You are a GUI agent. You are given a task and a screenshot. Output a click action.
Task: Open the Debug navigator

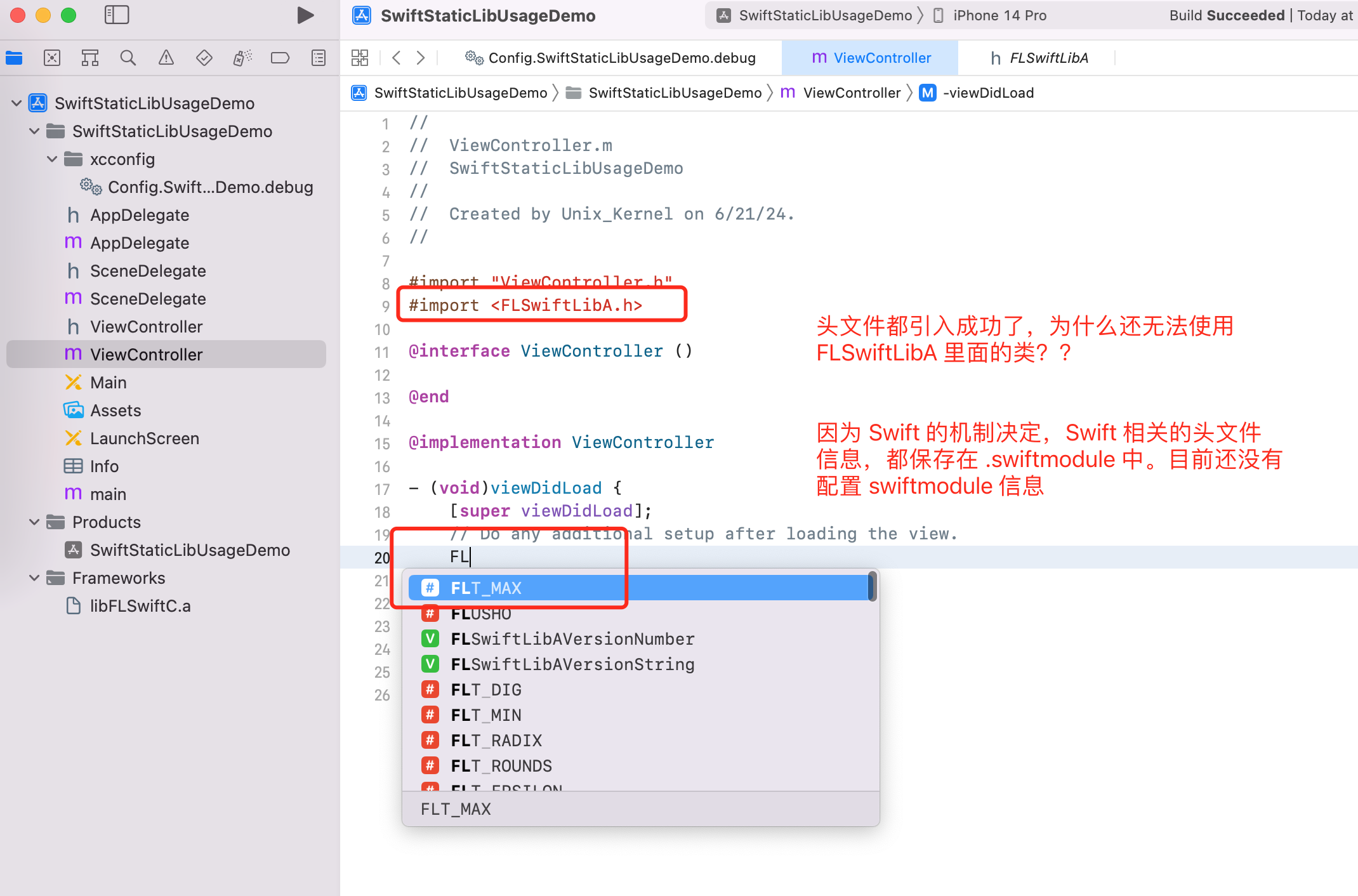click(x=242, y=58)
